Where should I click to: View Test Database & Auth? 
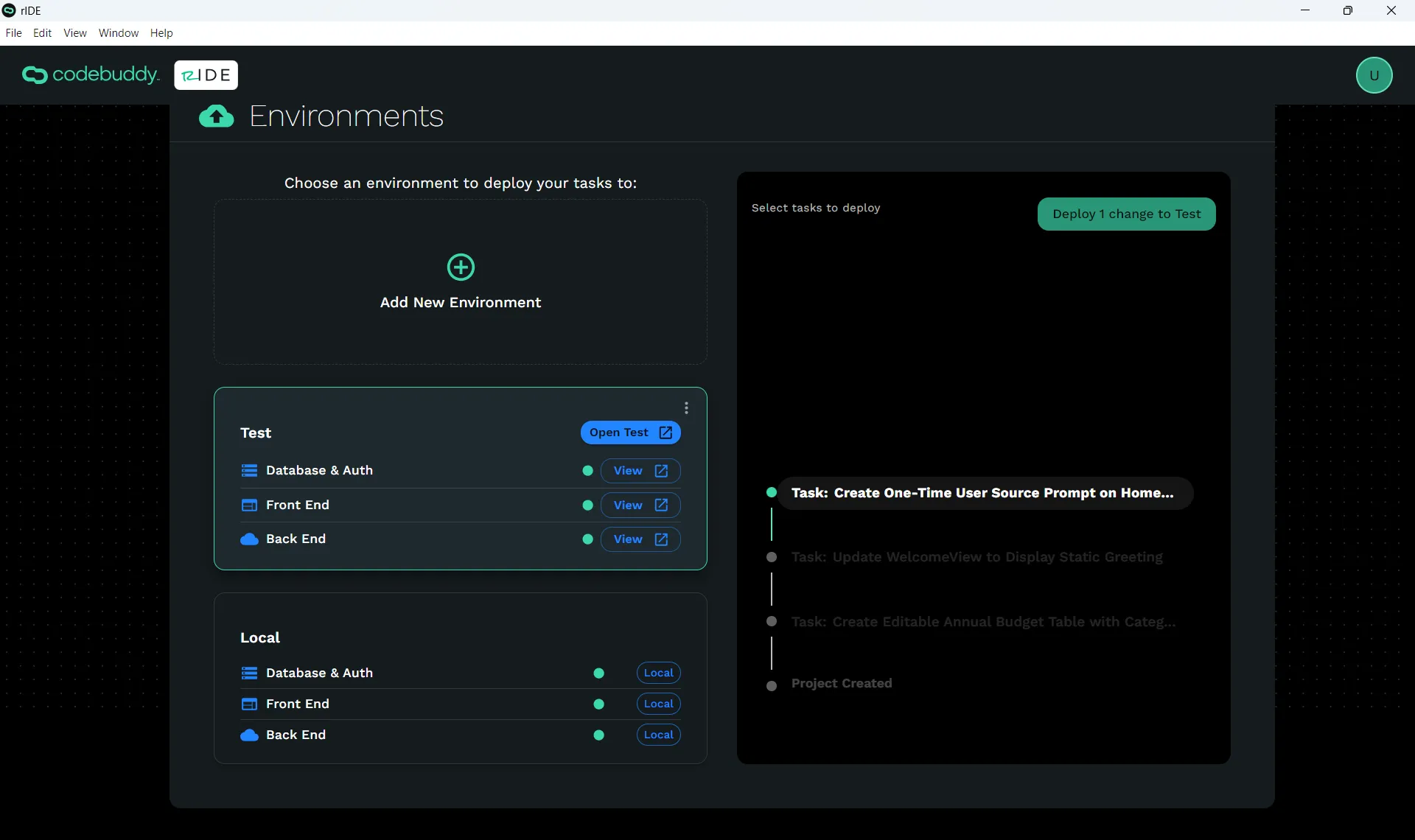pos(640,471)
